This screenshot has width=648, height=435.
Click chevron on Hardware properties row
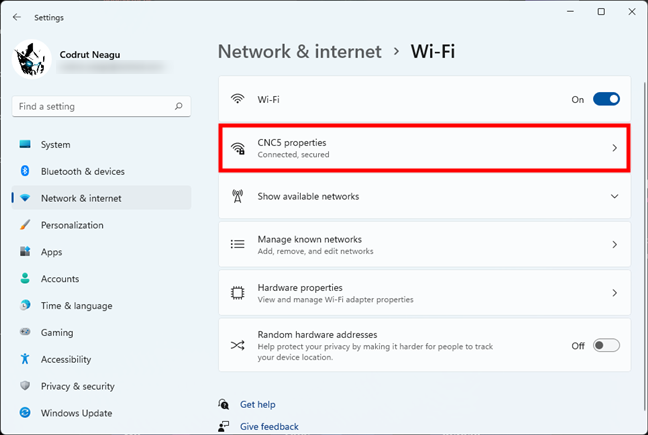(x=615, y=293)
